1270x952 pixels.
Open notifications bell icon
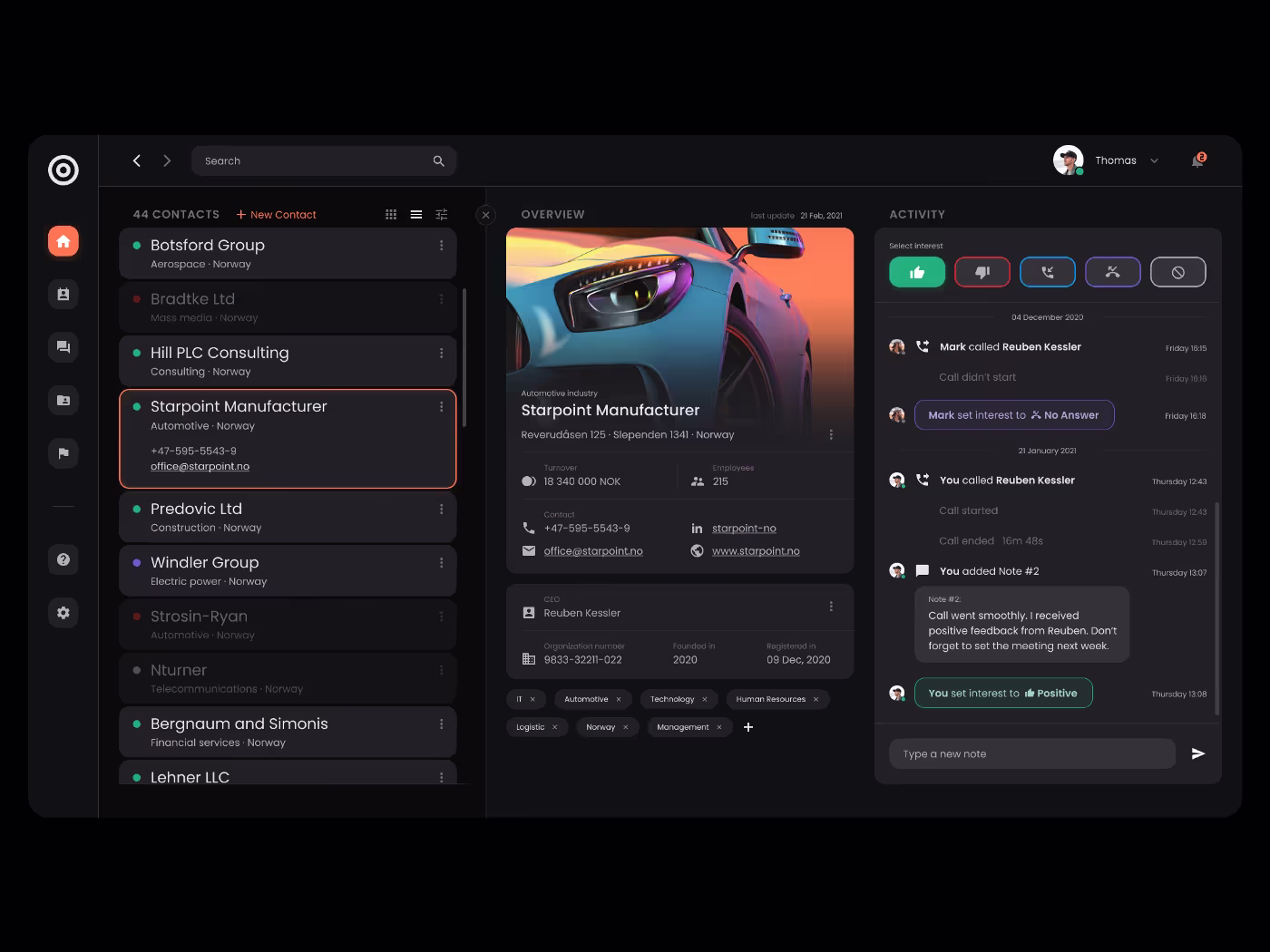1197,160
